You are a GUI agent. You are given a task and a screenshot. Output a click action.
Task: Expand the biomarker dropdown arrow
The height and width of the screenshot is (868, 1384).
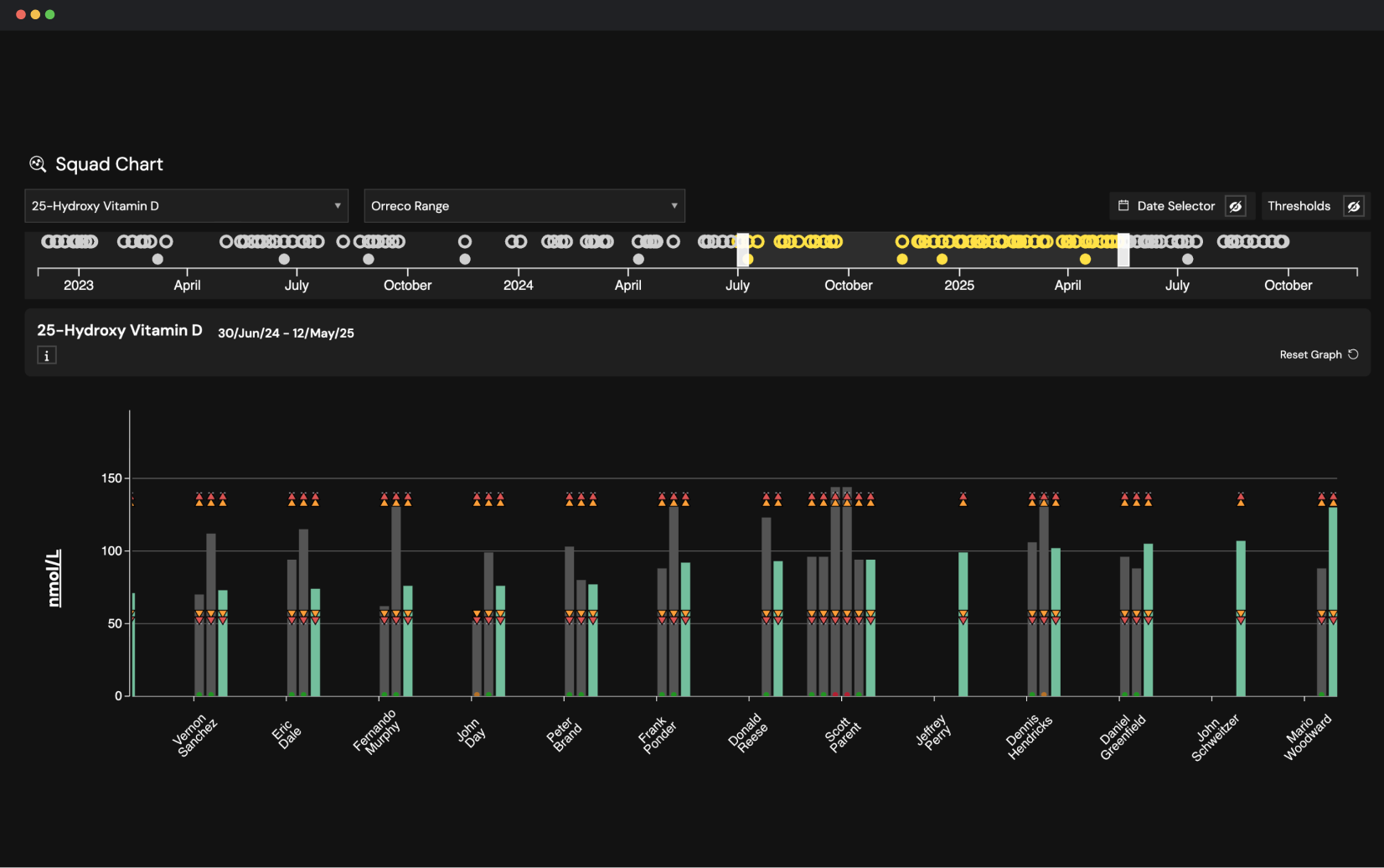point(338,205)
